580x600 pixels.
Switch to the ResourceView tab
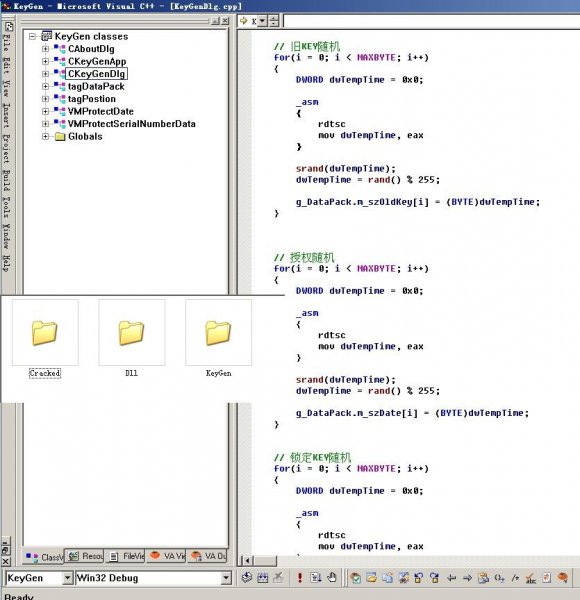85,556
